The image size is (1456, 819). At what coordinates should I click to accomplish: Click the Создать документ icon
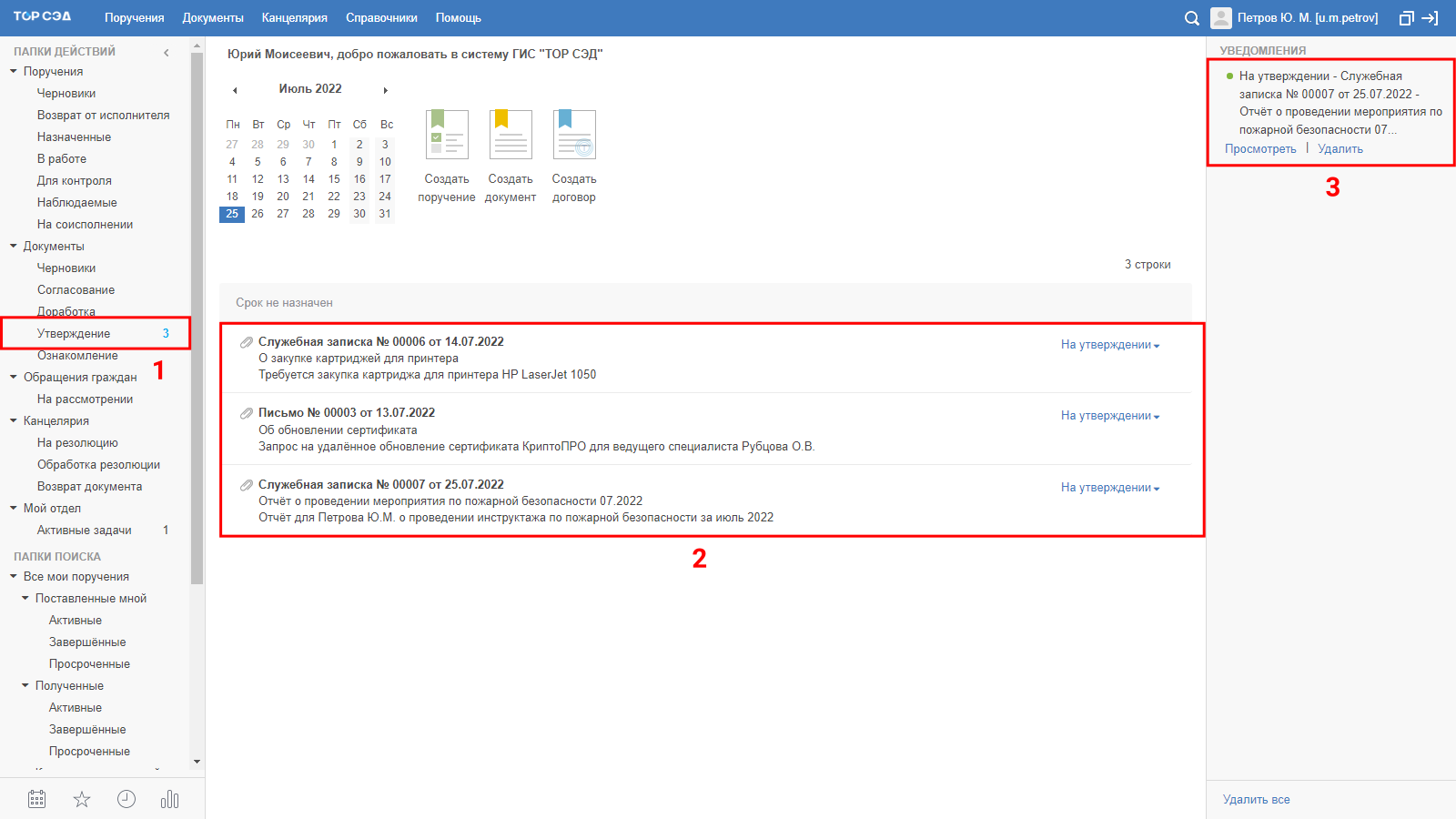point(511,135)
